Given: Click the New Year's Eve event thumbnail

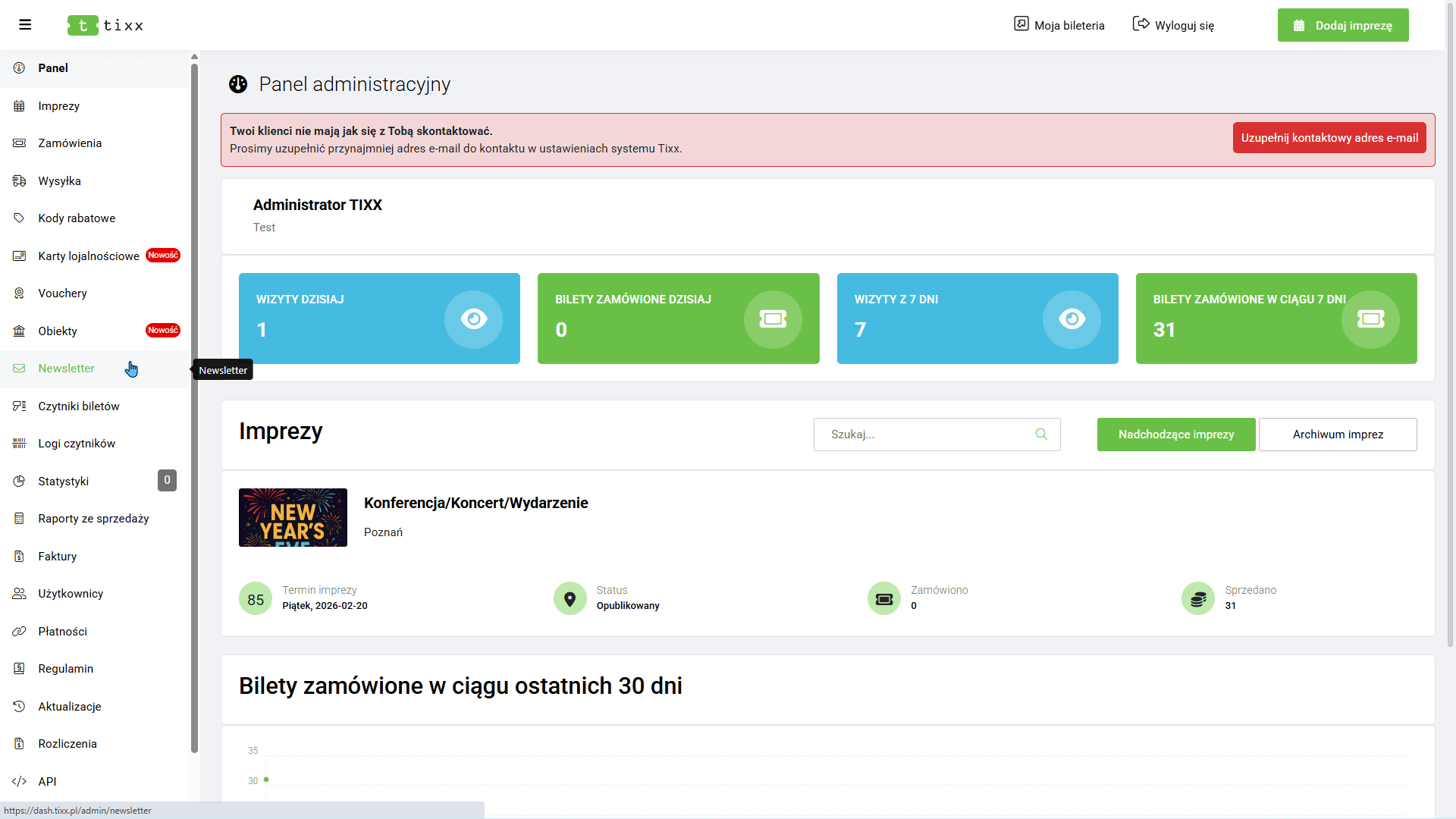Looking at the screenshot, I should point(293,517).
